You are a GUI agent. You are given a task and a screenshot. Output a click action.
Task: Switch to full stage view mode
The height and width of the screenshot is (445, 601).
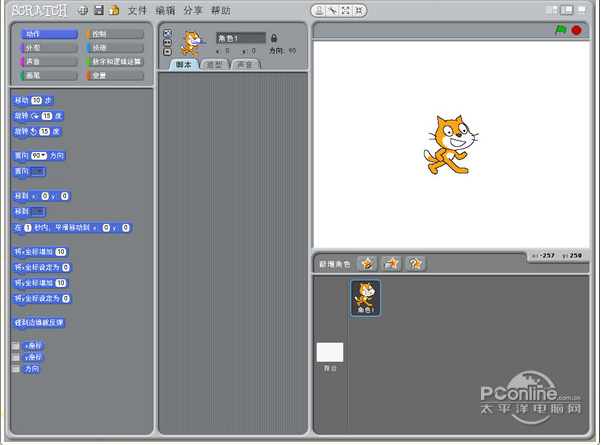(567, 10)
